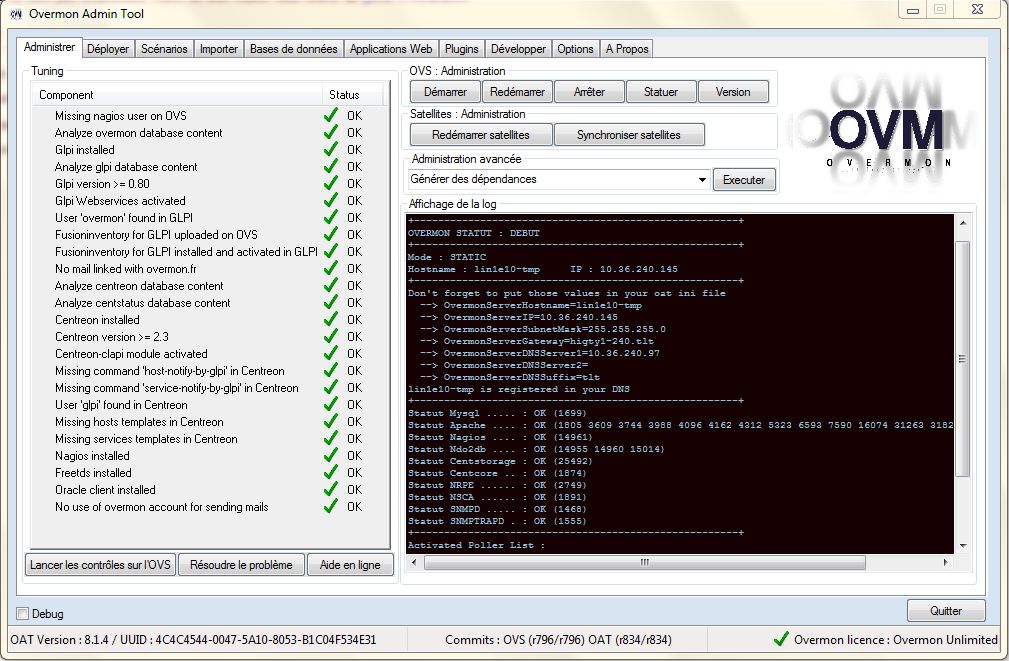Click Redémarrer satellites button

[x=481, y=135]
